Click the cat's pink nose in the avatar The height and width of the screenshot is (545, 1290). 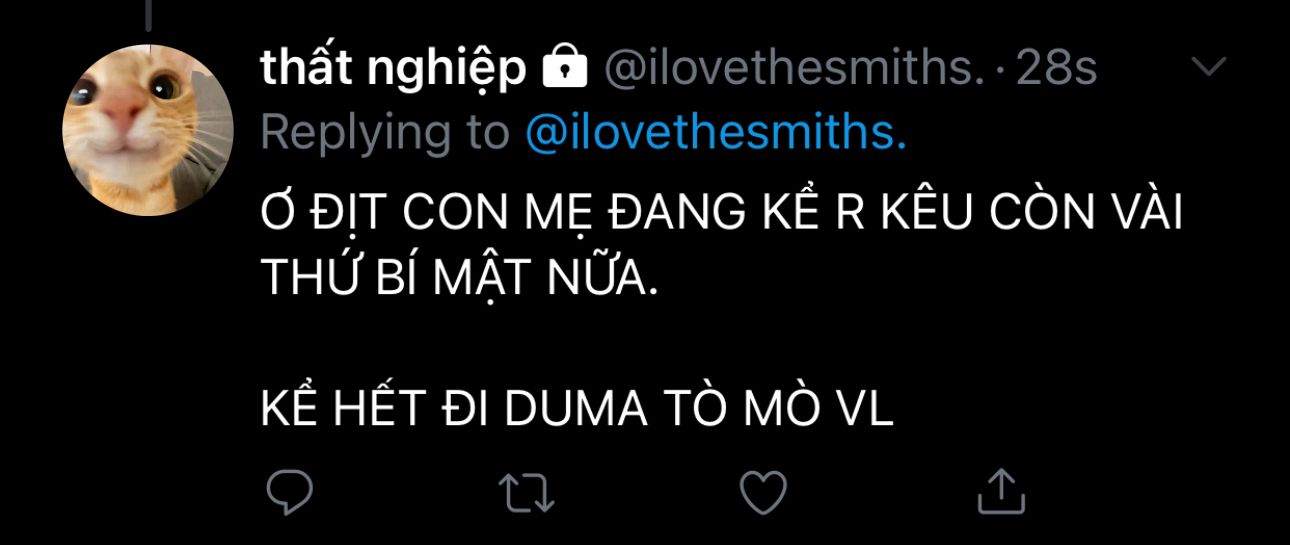[x=126, y=112]
